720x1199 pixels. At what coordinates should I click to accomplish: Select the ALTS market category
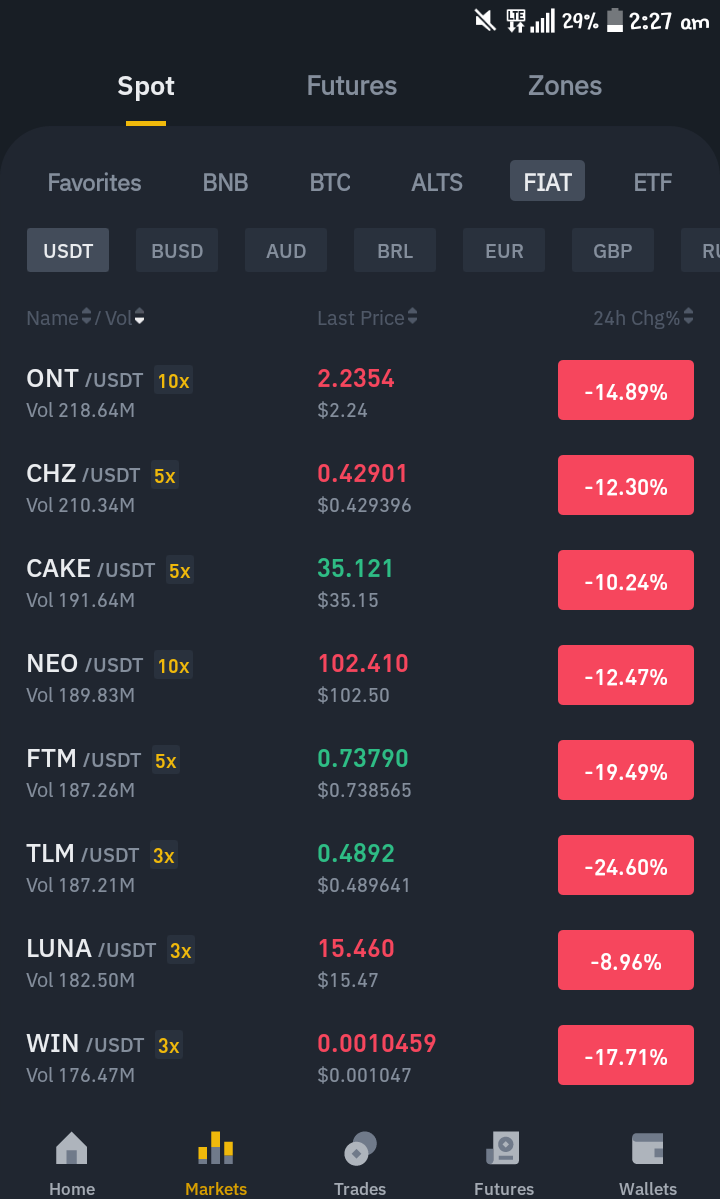(x=437, y=182)
